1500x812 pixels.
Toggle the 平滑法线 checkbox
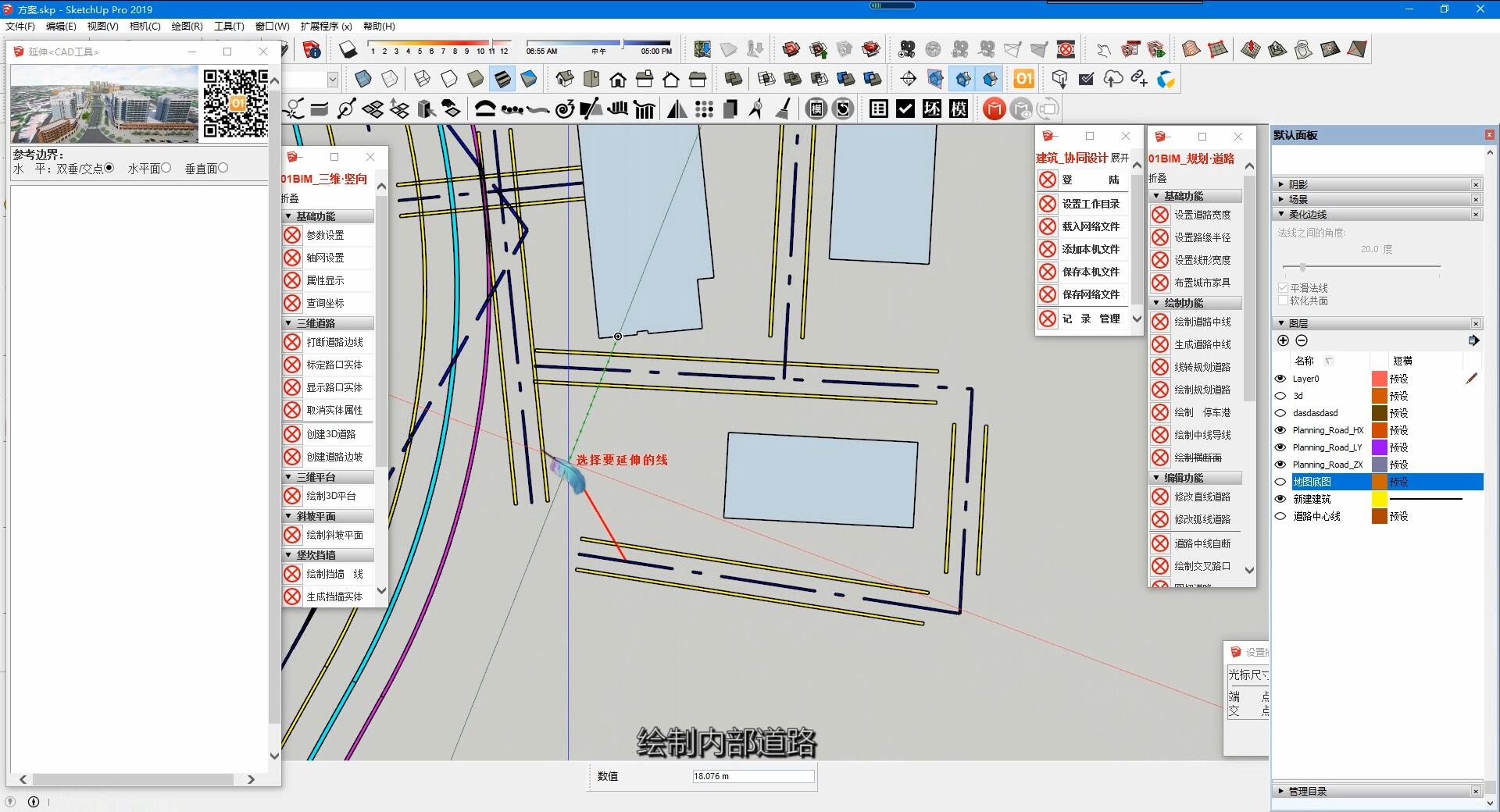coord(1283,287)
